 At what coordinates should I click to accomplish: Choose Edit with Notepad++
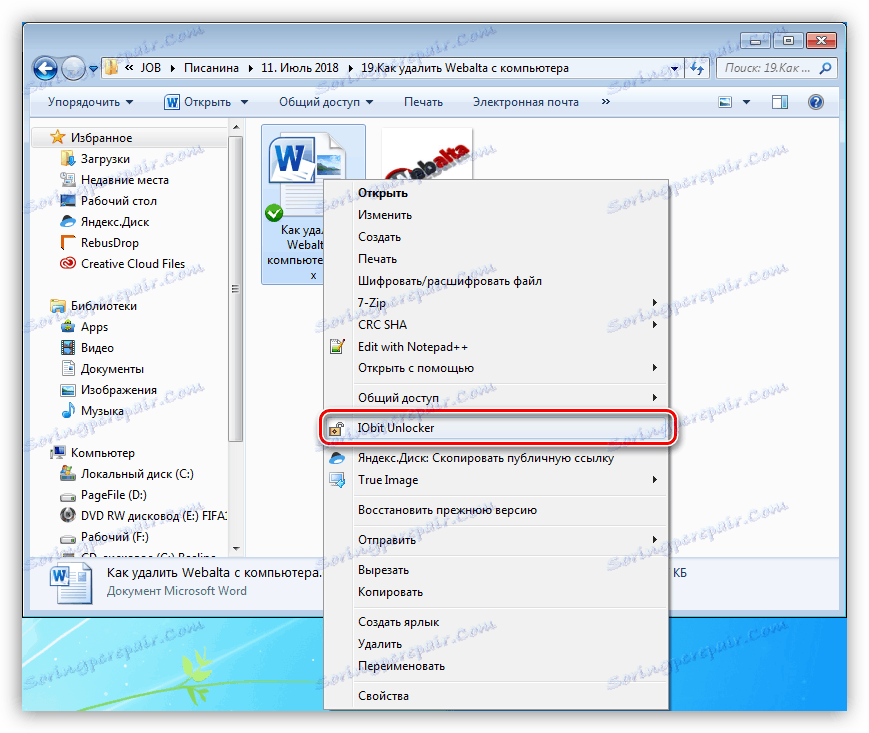point(497,347)
